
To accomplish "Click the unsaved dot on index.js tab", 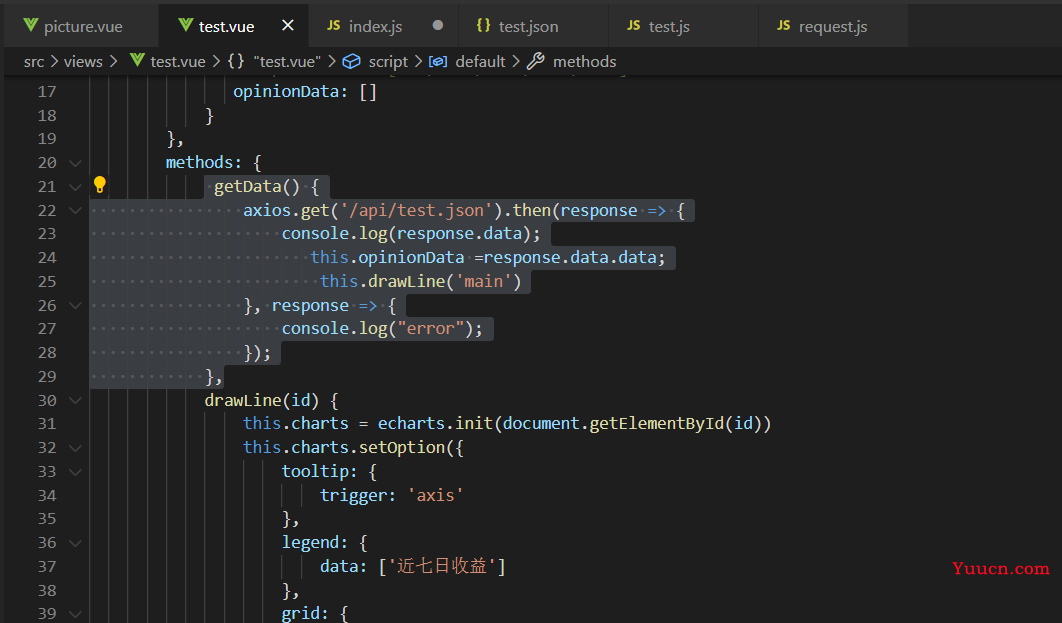I will [x=438, y=25].
